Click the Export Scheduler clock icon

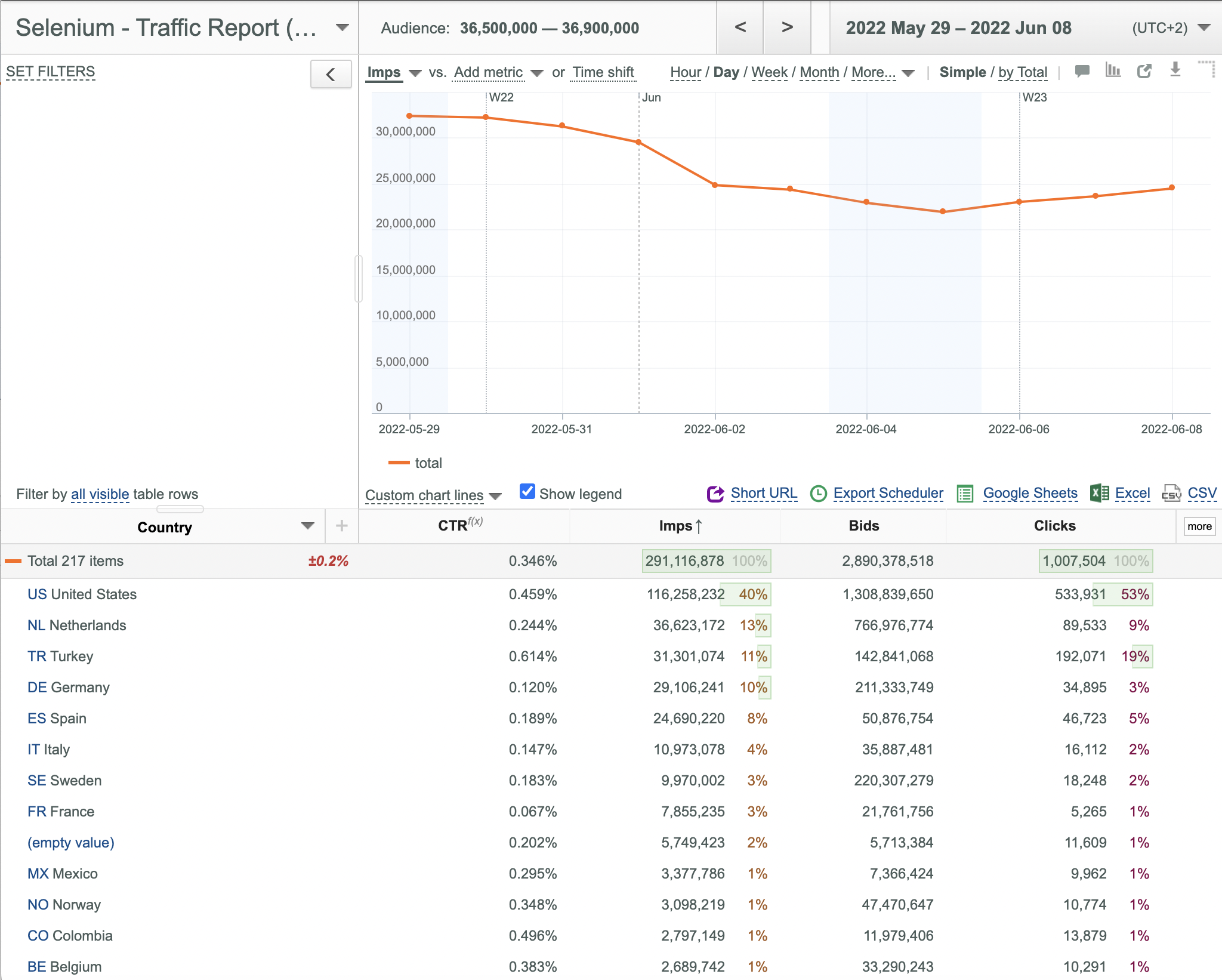[x=819, y=494]
